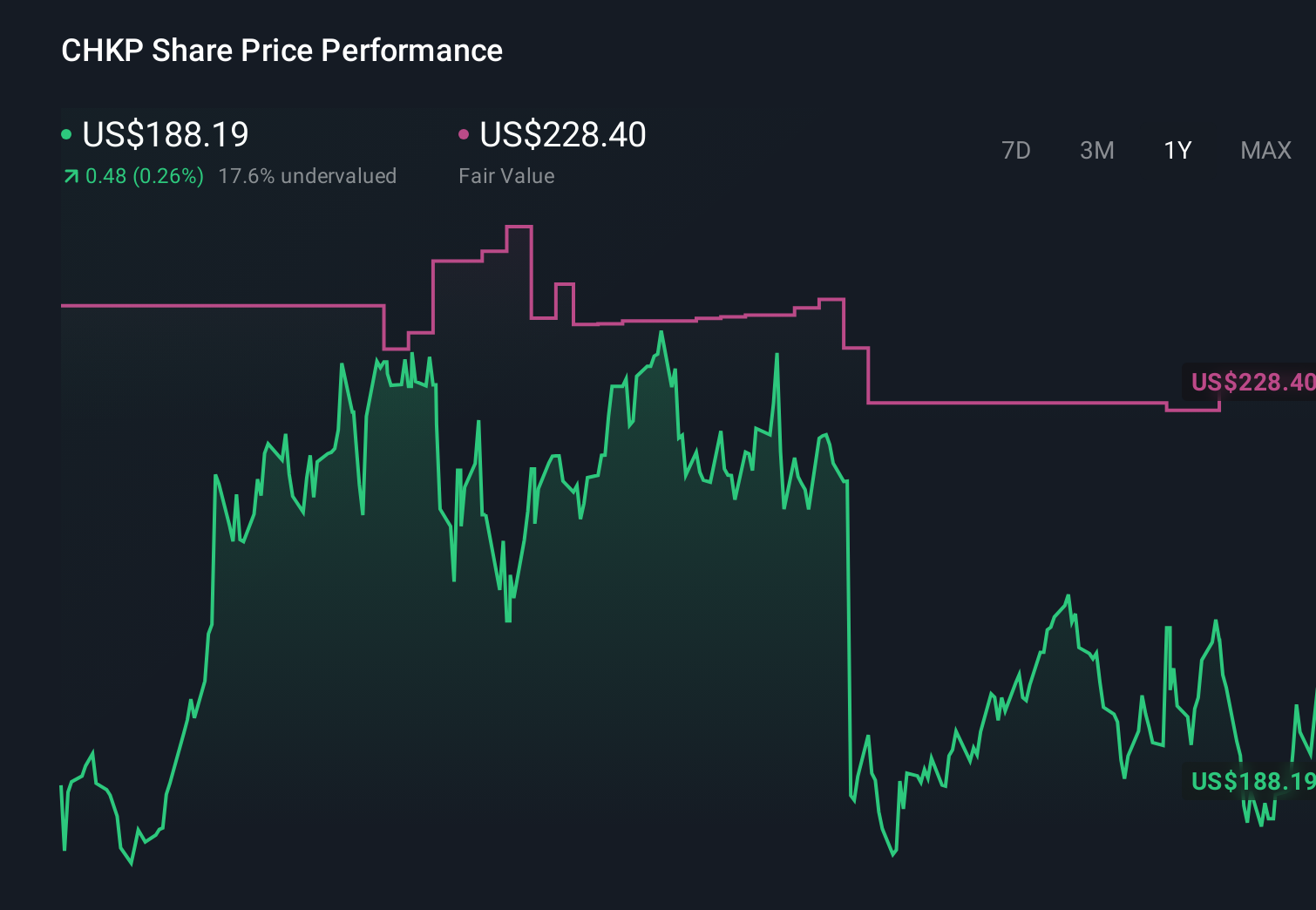Click the '17.6% undervalued' text
This screenshot has width=1316, height=910.
[x=309, y=175]
